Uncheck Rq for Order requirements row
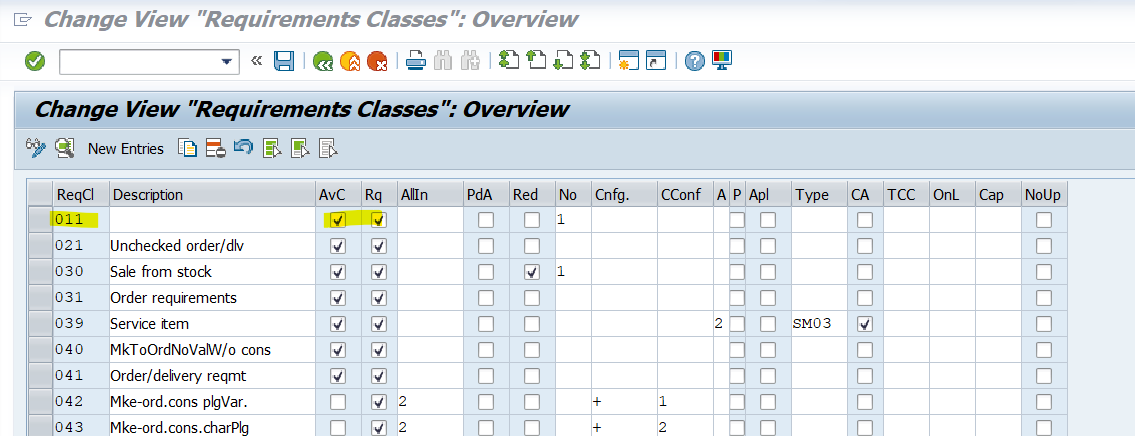1135x436 pixels. click(379, 298)
